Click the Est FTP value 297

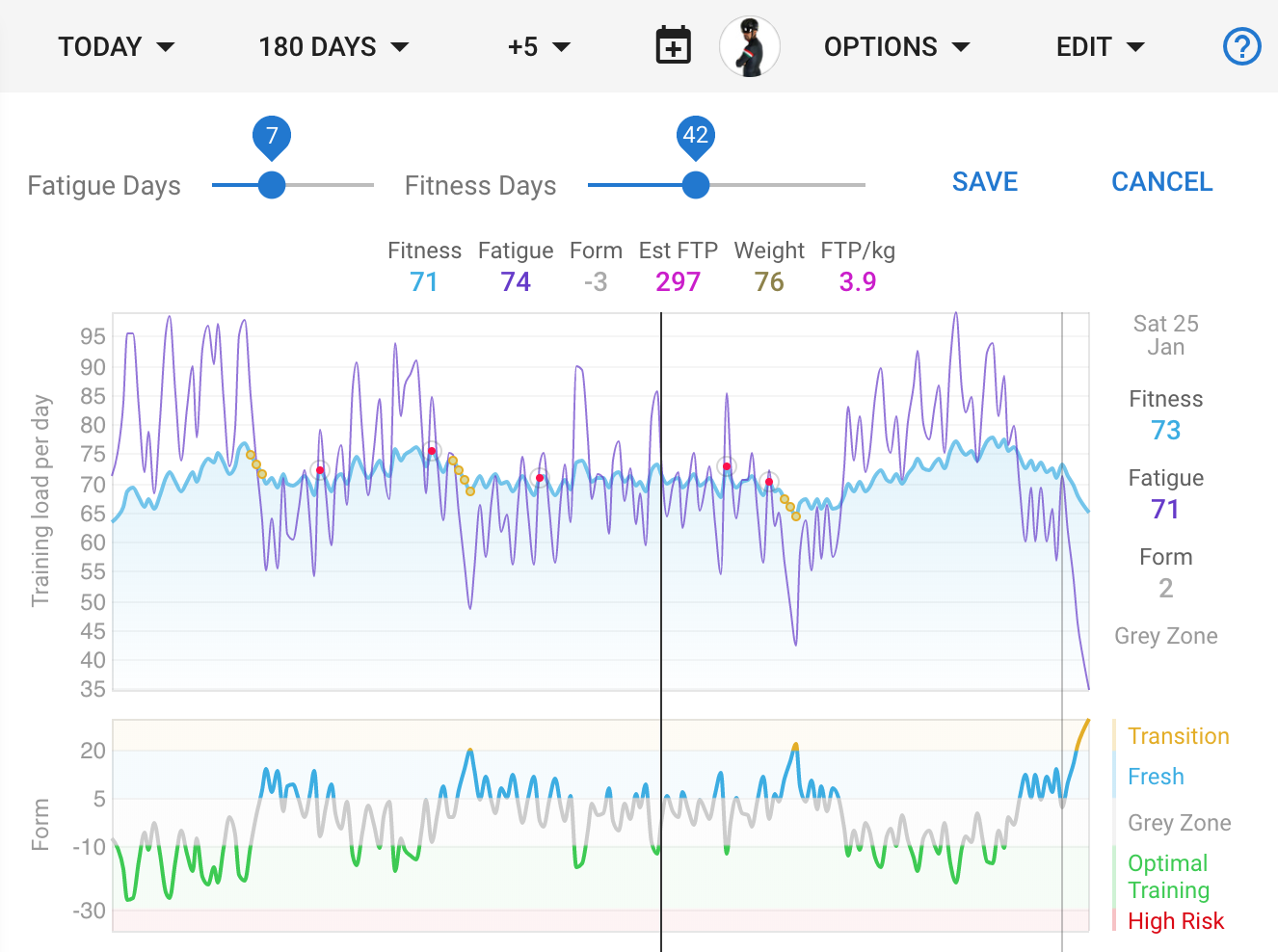[x=678, y=281]
